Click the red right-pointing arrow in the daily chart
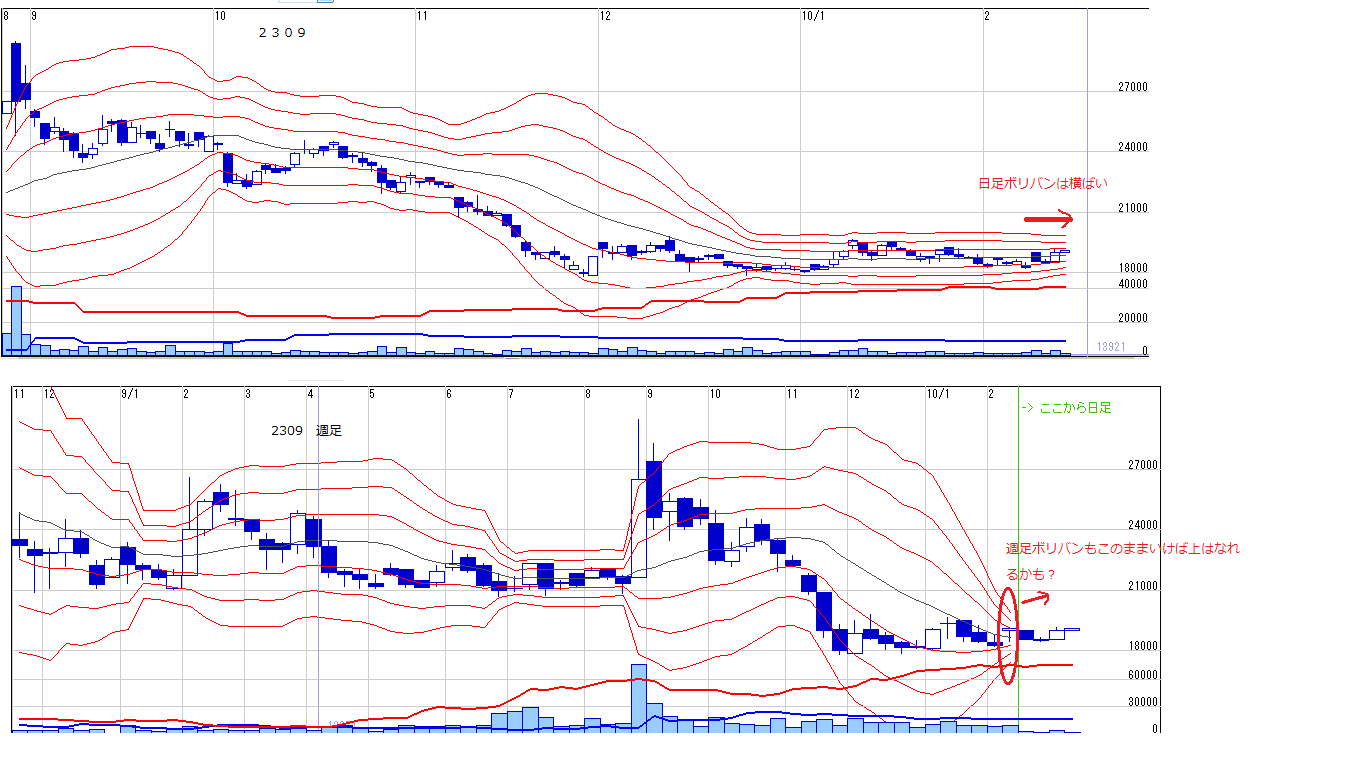 1047,219
